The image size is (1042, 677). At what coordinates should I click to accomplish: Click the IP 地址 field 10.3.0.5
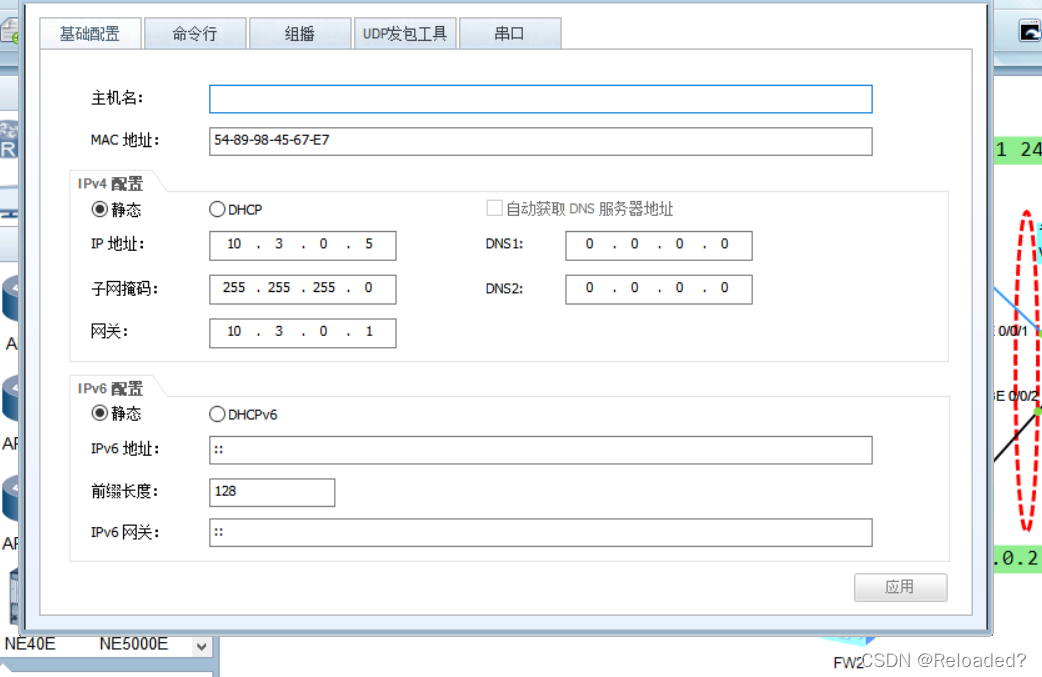pyautogui.click(x=302, y=245)
